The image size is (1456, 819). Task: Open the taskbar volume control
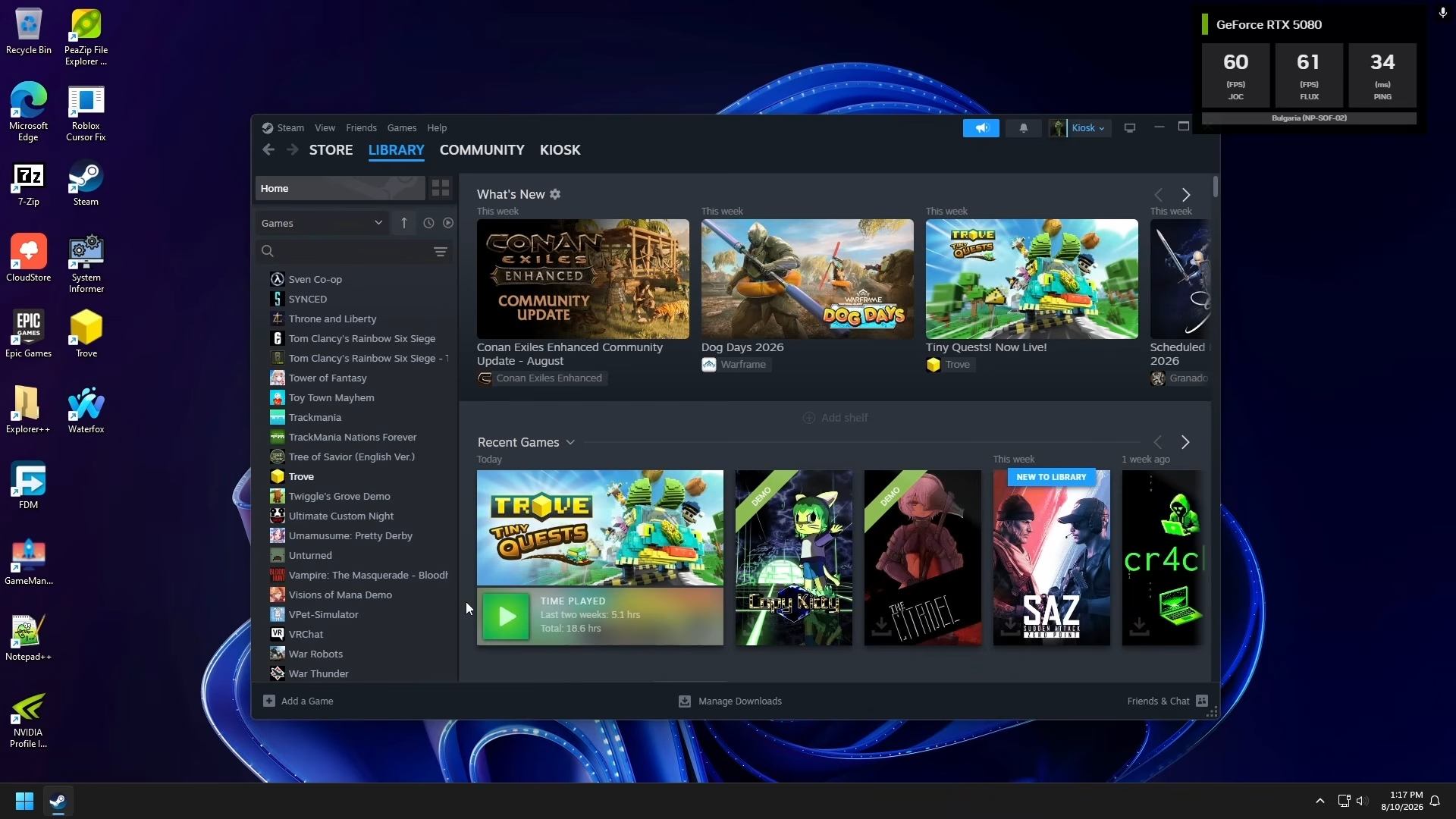(1362, 801)
